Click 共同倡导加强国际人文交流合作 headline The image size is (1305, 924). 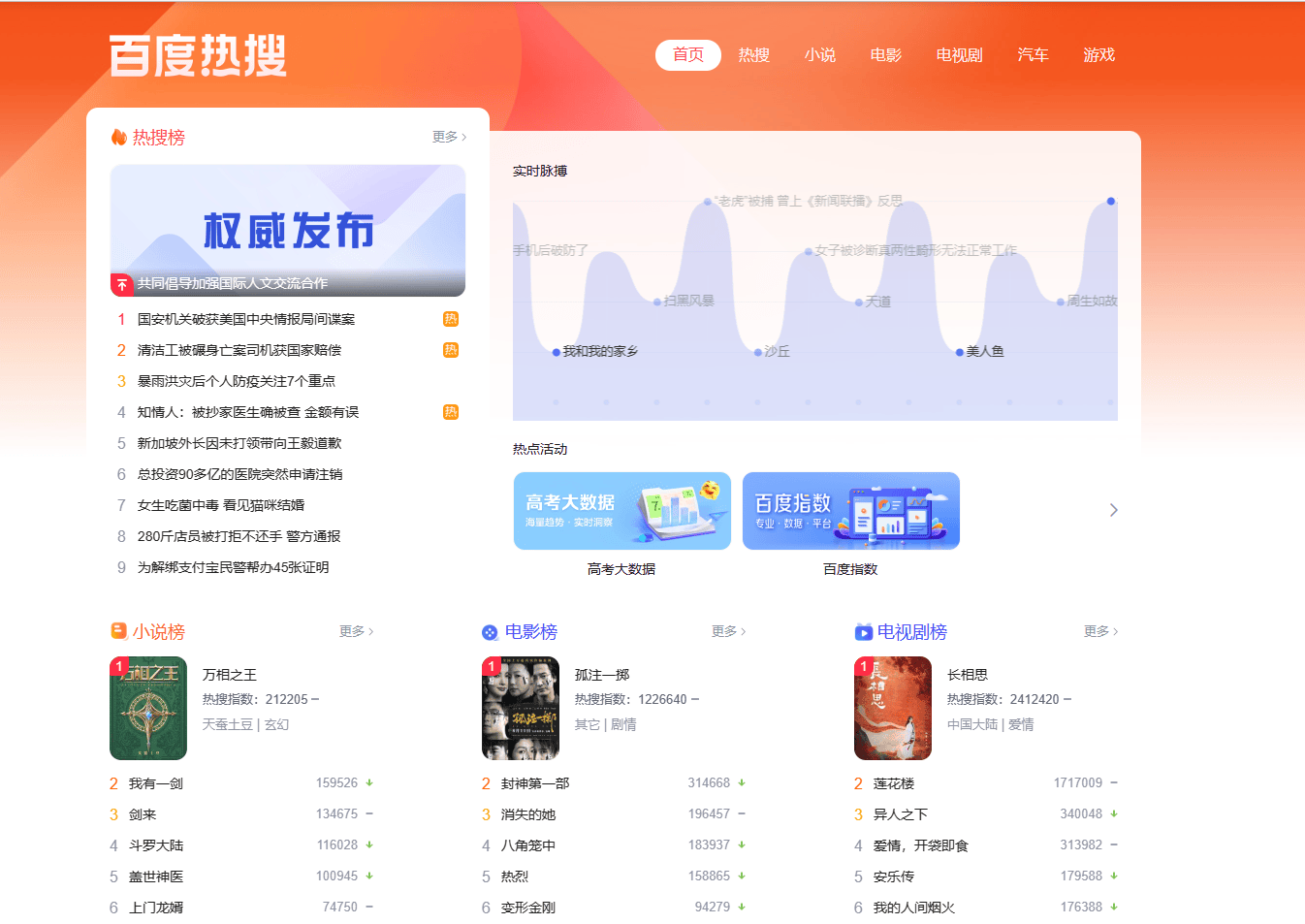click(233, 283)
